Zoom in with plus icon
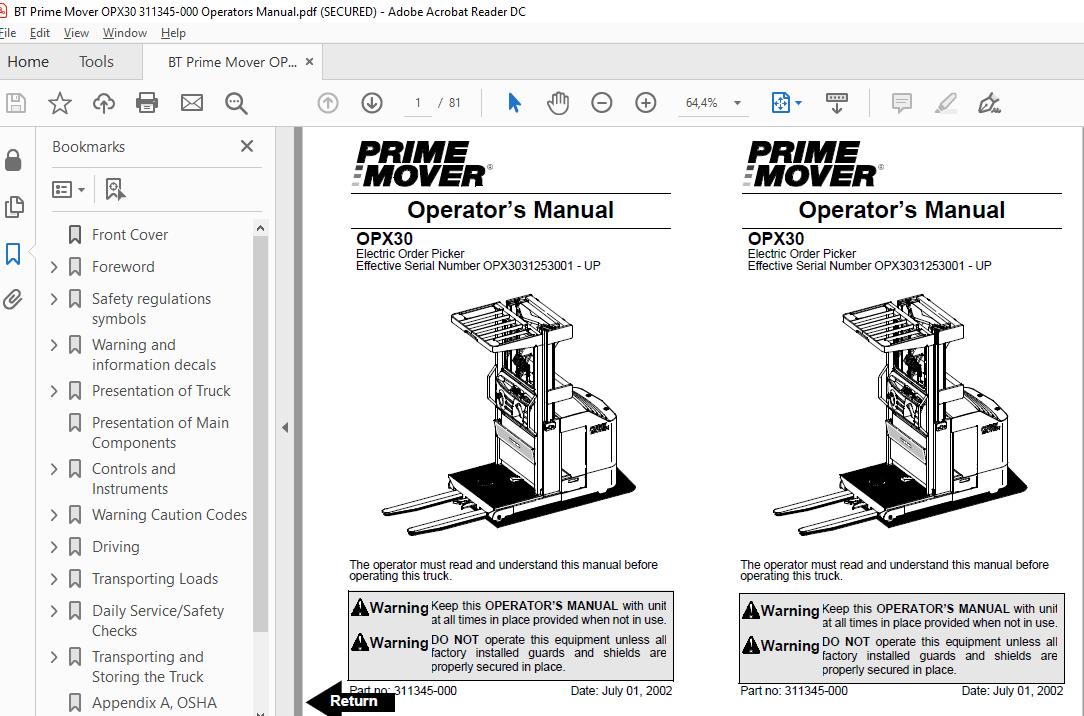 tap(646, 103)
